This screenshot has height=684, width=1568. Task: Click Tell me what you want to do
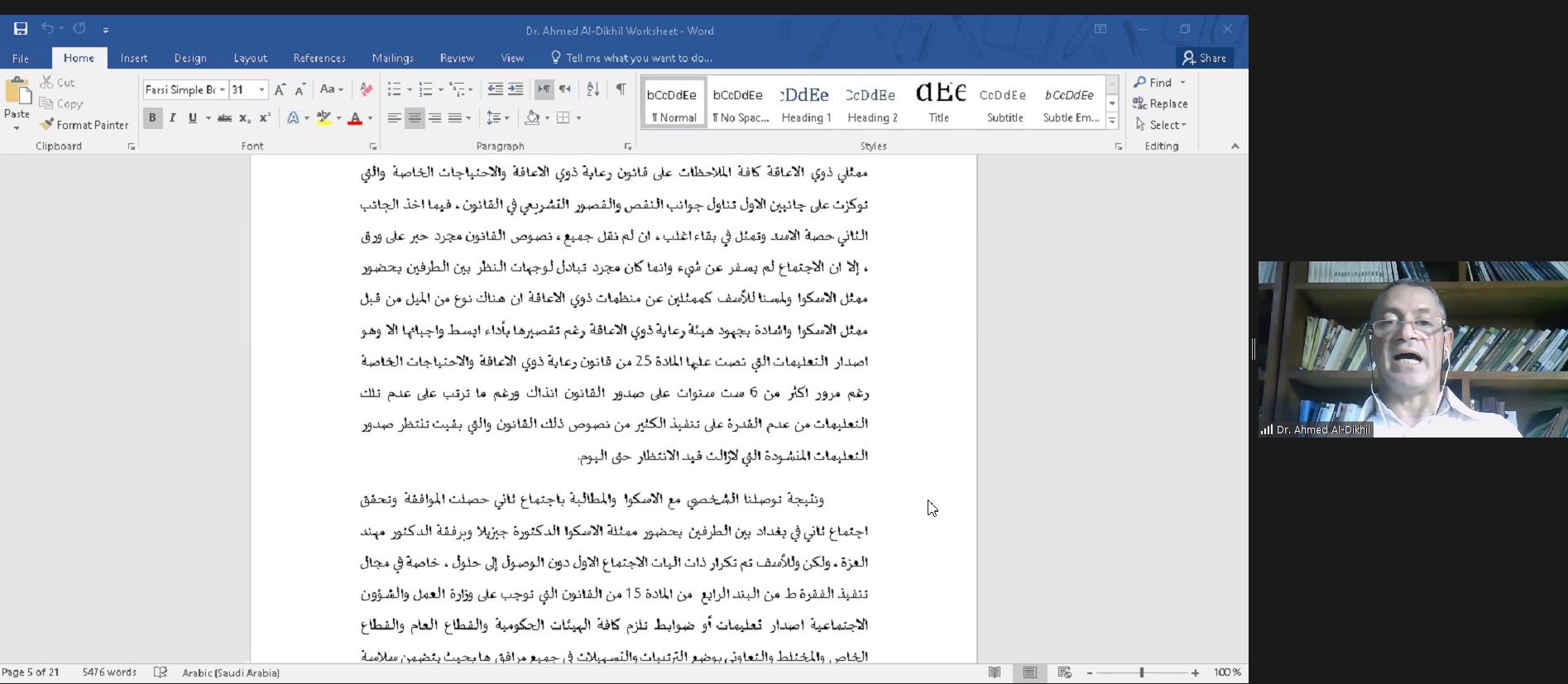[631, 58]
